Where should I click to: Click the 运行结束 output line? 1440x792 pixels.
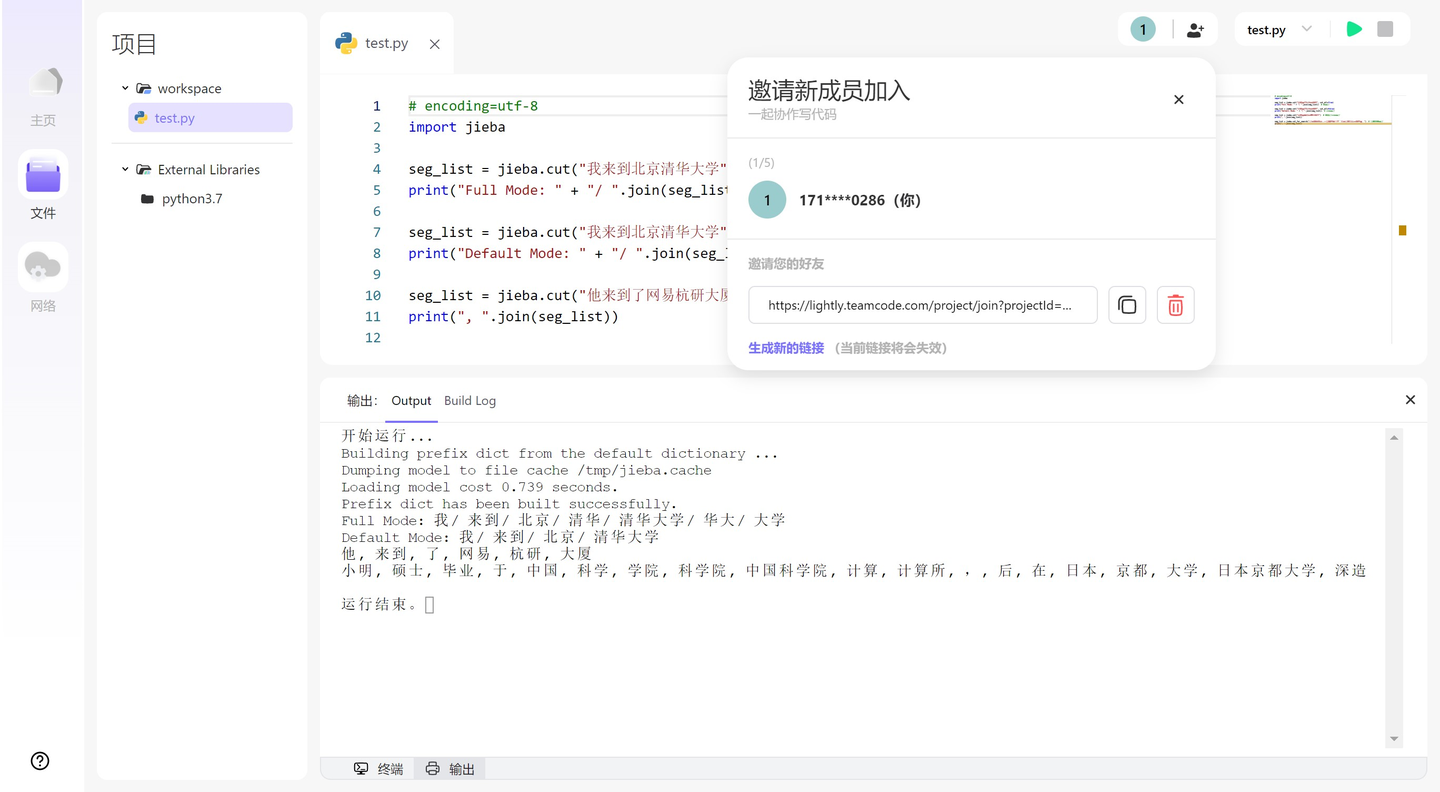380,604
